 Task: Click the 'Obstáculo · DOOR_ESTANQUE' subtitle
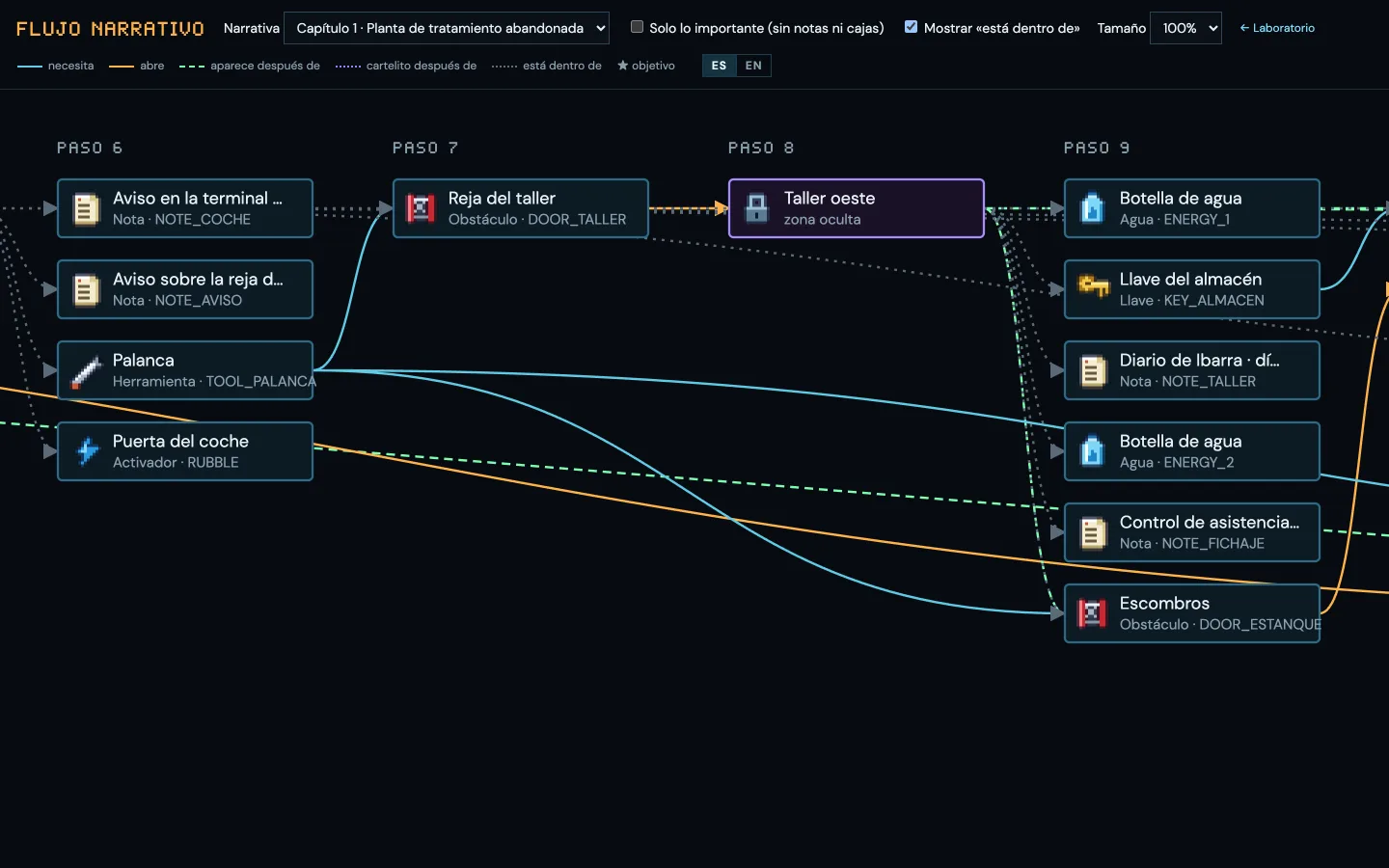point(1220,625)
